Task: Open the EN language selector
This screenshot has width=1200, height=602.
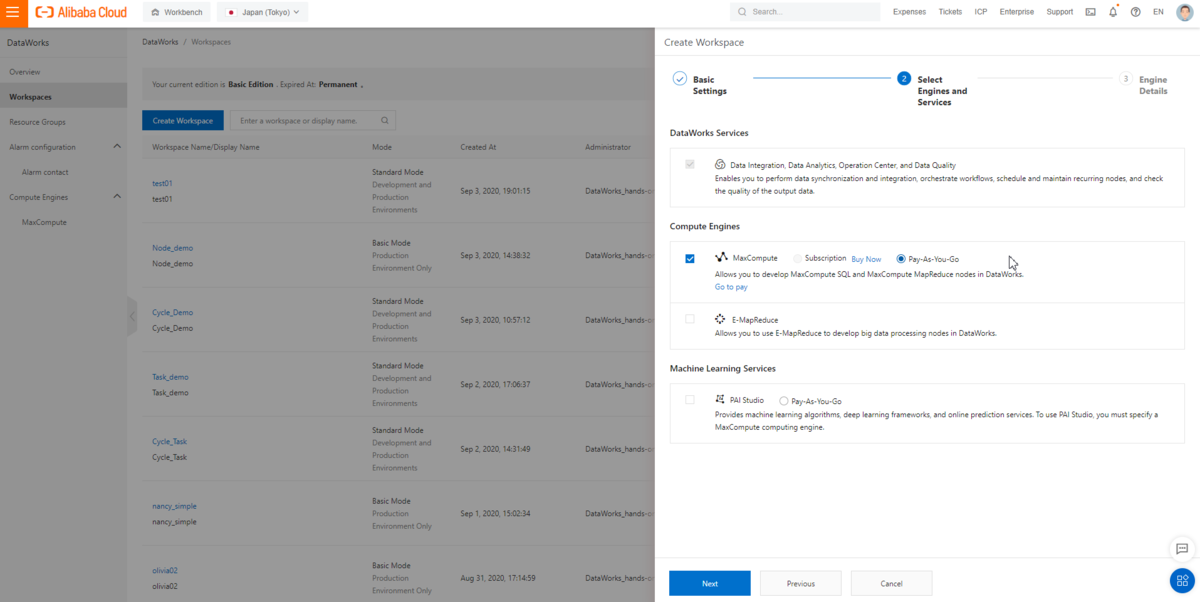Action: coord(1158,12)
